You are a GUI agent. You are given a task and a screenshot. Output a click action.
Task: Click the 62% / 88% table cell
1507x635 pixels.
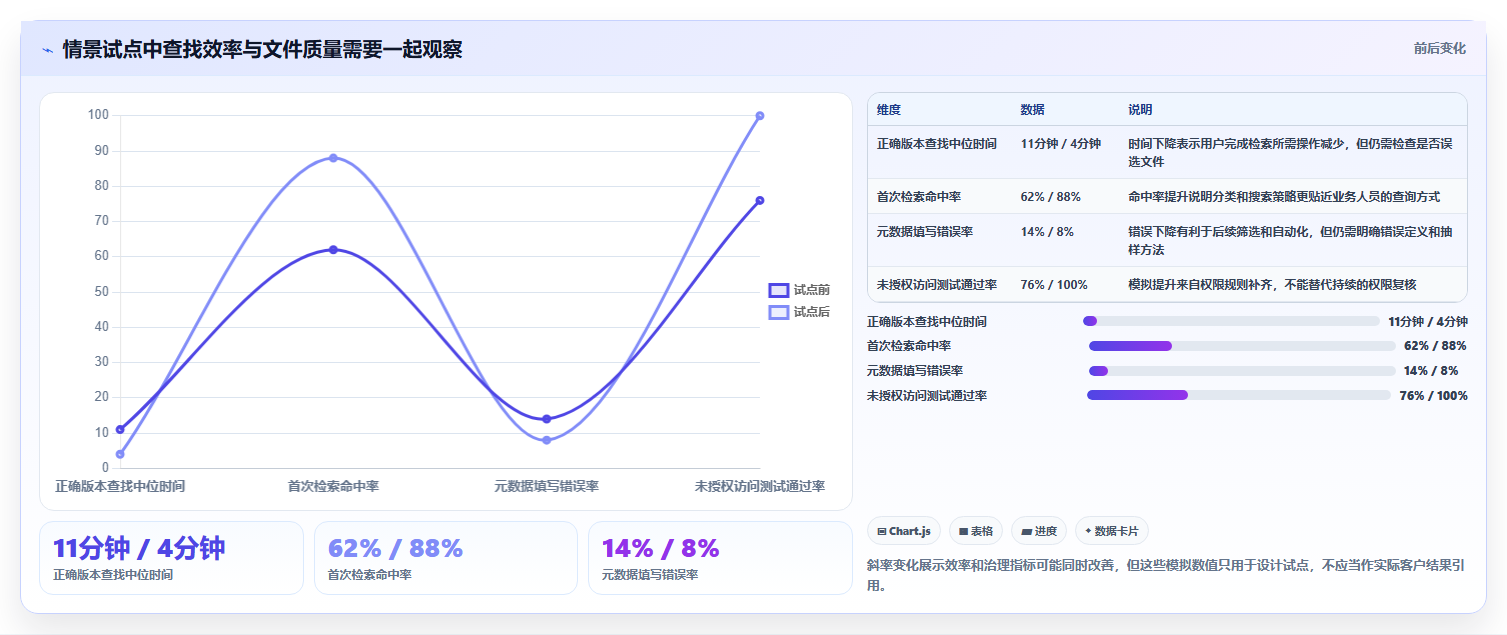[1050, 197]
